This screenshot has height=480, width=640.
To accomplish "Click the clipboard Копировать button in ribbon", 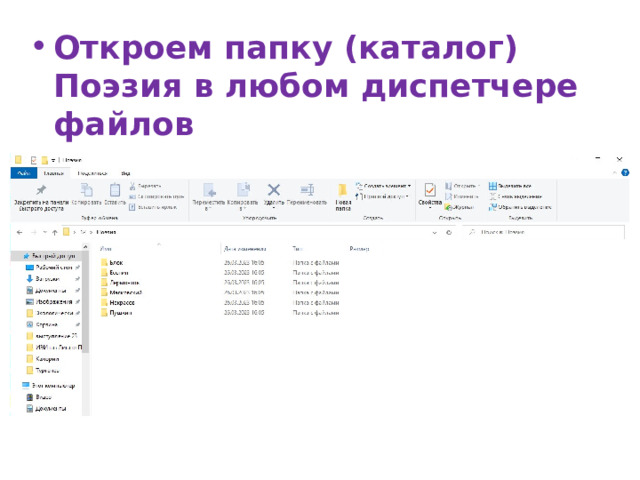I will (86, 194).
